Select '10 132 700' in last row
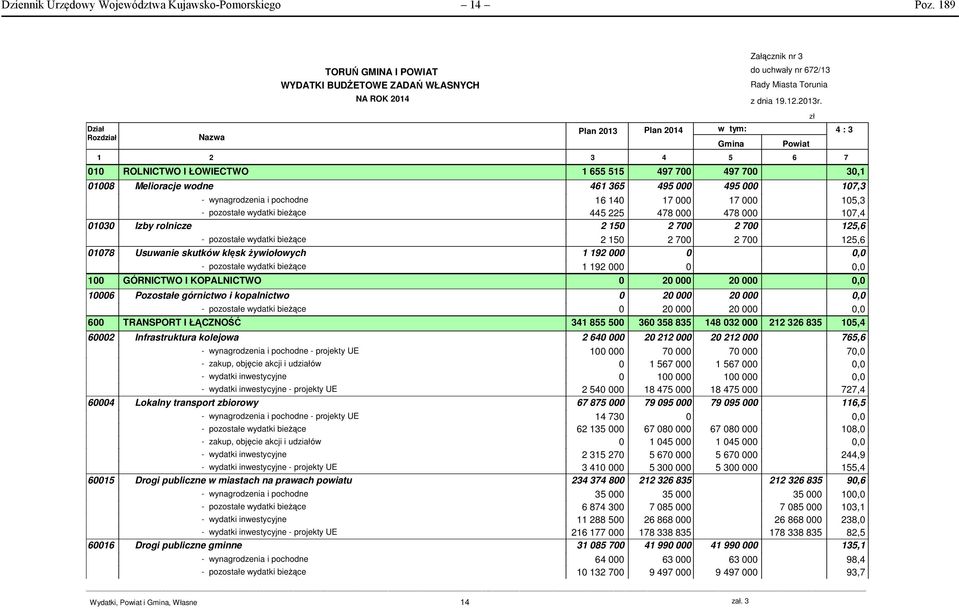This screenshot has width=959, height=609. (602, 572)
